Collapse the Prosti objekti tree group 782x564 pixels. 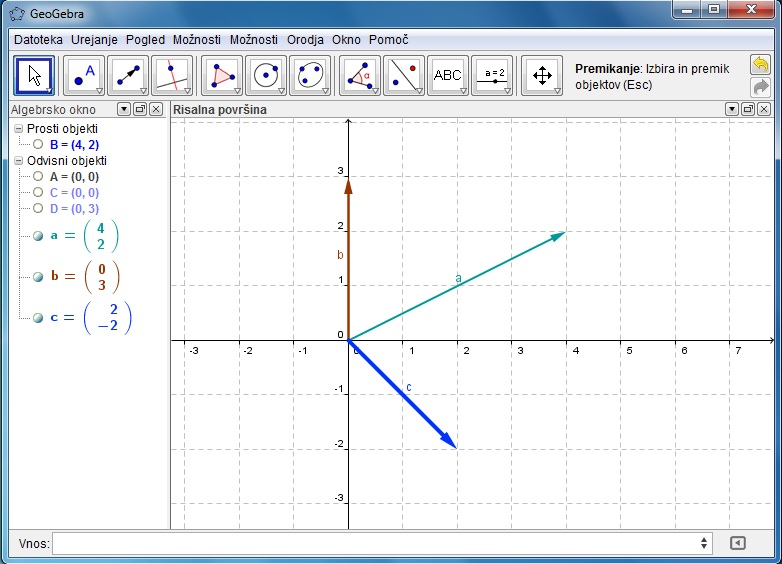19,129
